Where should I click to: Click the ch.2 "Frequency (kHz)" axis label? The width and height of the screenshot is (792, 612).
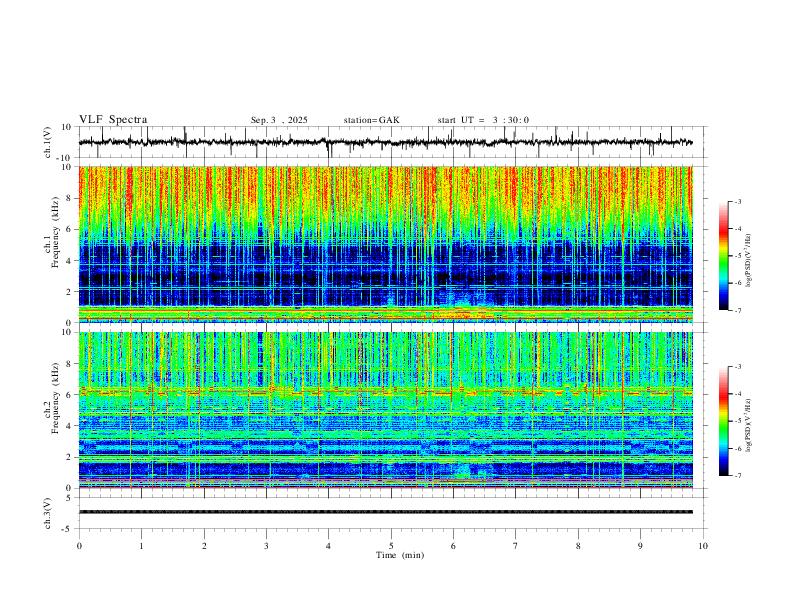point(55,398)
